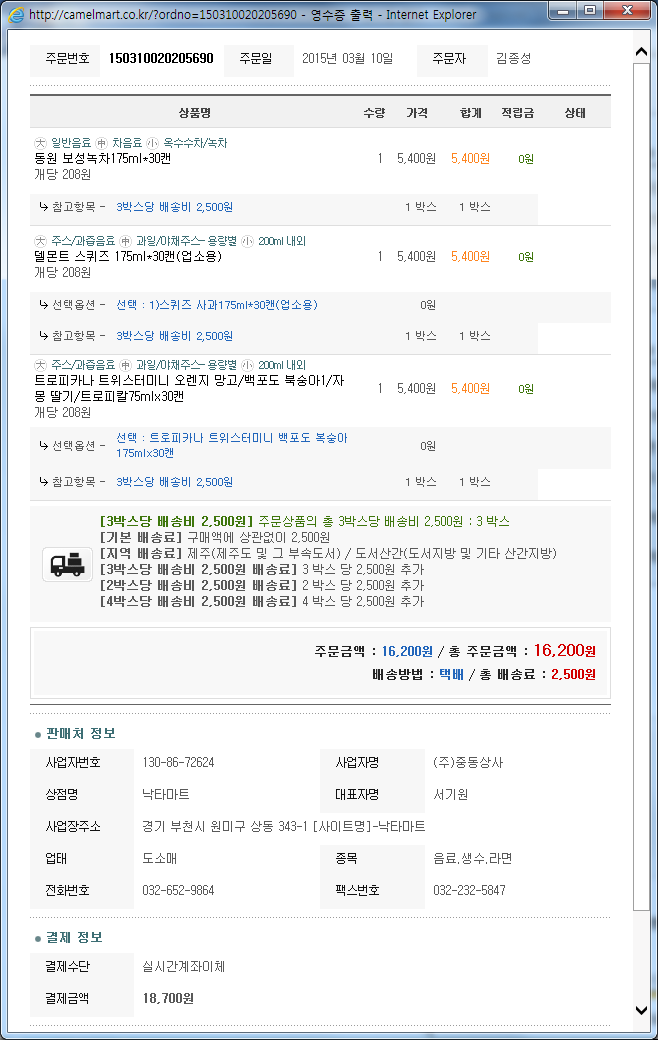Click order date 2015년 03월 10일

(348, 58)
